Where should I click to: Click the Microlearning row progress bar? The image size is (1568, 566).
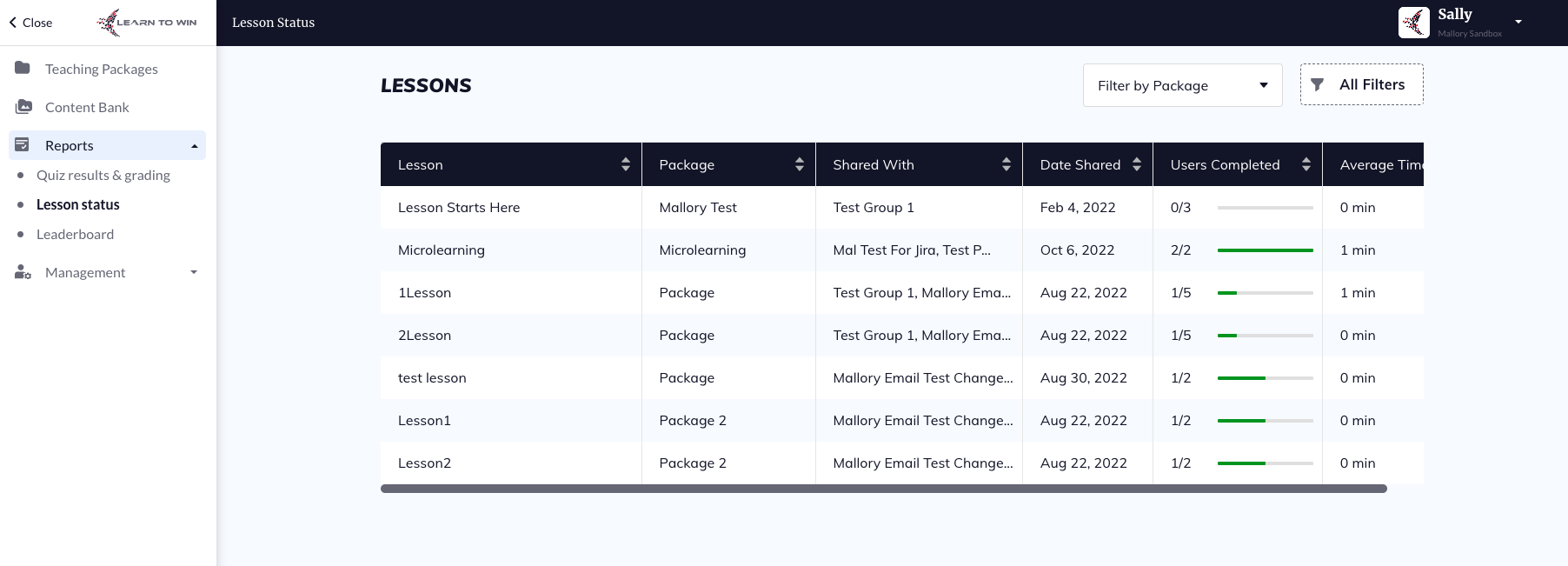pyautogui.click(x=1266, y=250)
